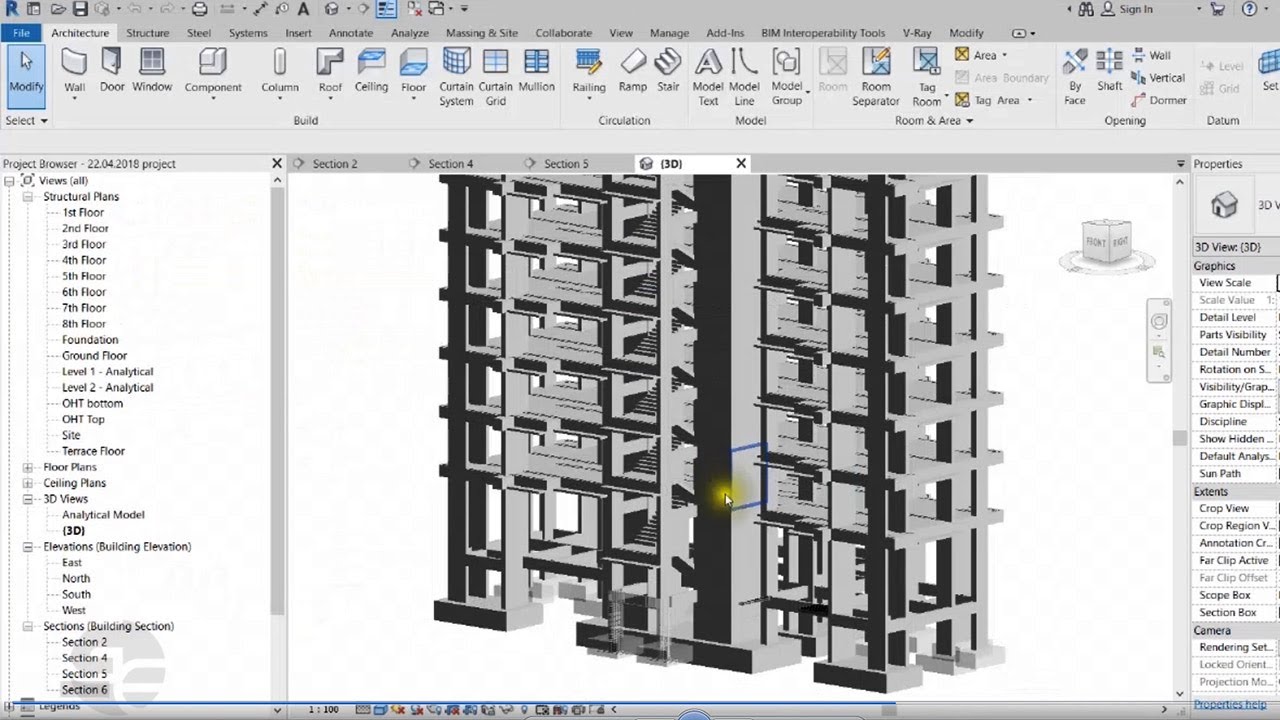Click the Wall opening tool in Opening panel

pos(1151,56)
